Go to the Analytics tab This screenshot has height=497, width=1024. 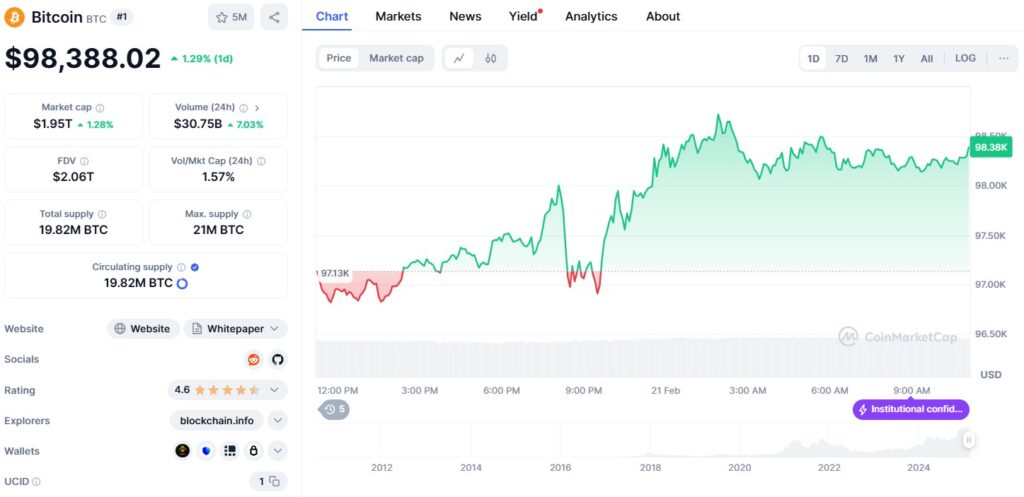[x=591, y=16]
